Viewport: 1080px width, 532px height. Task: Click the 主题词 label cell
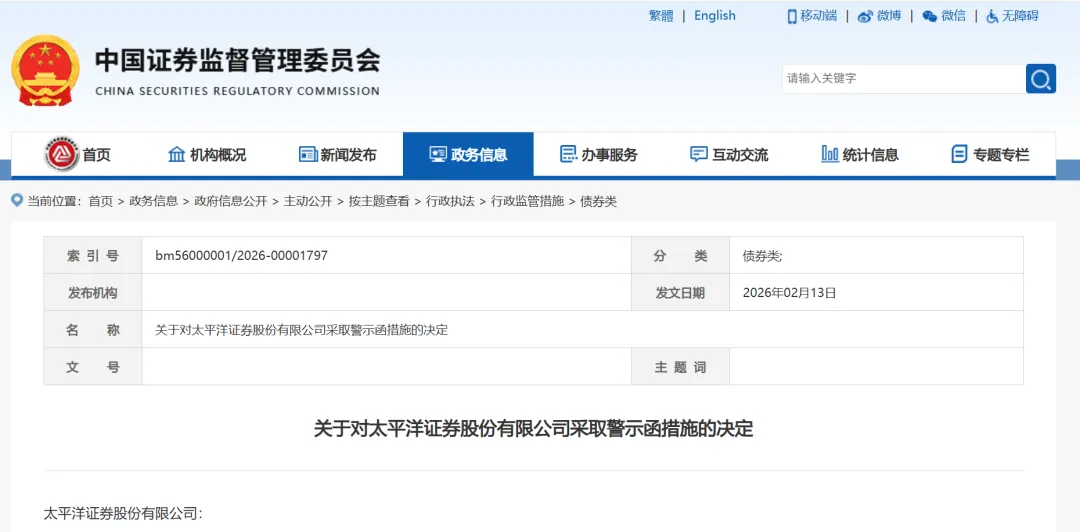(681, 367)
